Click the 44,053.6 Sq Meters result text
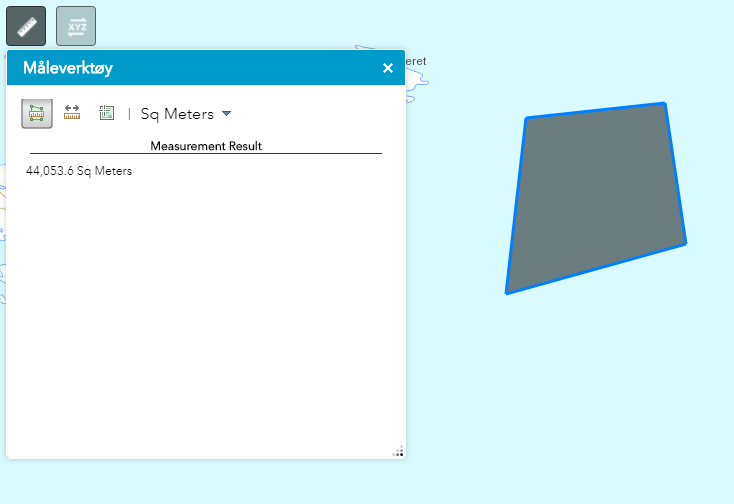Image resolution: width=734 pixels, height=504 pixels. [79, 171]
